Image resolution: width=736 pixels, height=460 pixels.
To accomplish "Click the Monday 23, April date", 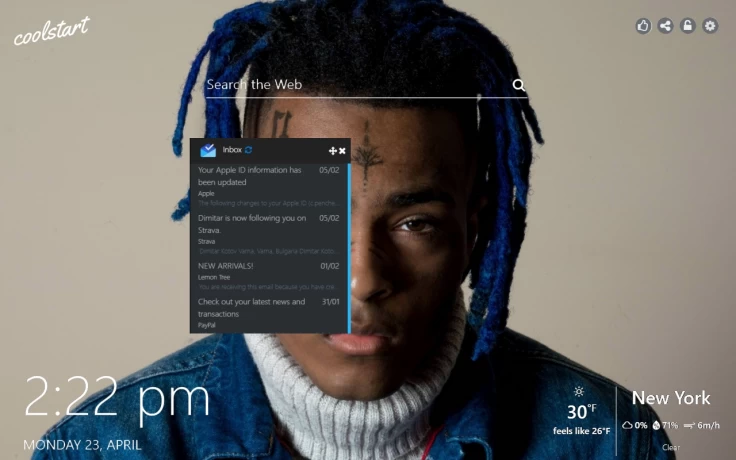I will [x=82, y=445].
